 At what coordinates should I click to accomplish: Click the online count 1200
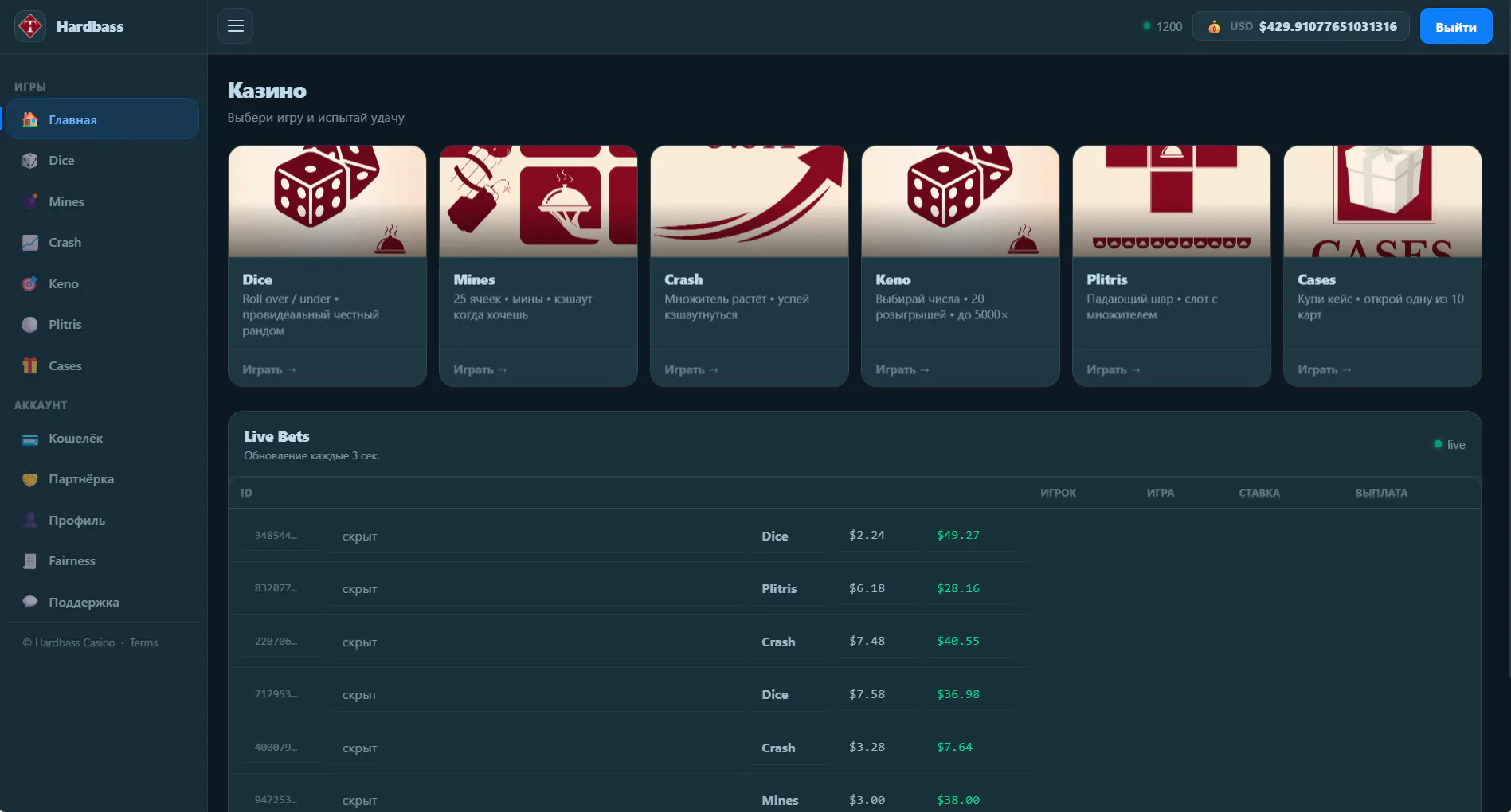coord(1169,26)
